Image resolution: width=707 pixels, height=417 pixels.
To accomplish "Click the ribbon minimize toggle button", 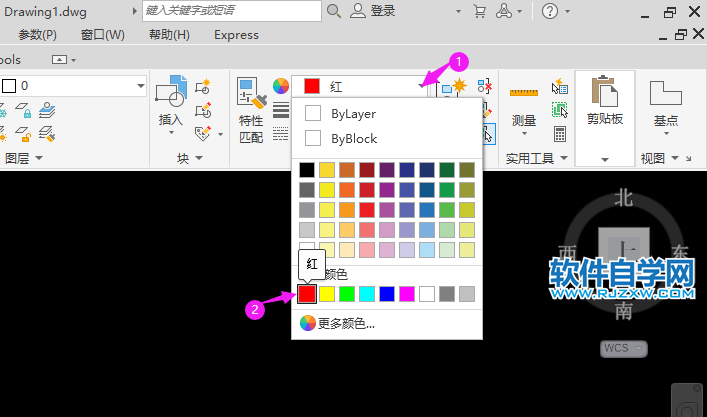I will tap(60, 60).
